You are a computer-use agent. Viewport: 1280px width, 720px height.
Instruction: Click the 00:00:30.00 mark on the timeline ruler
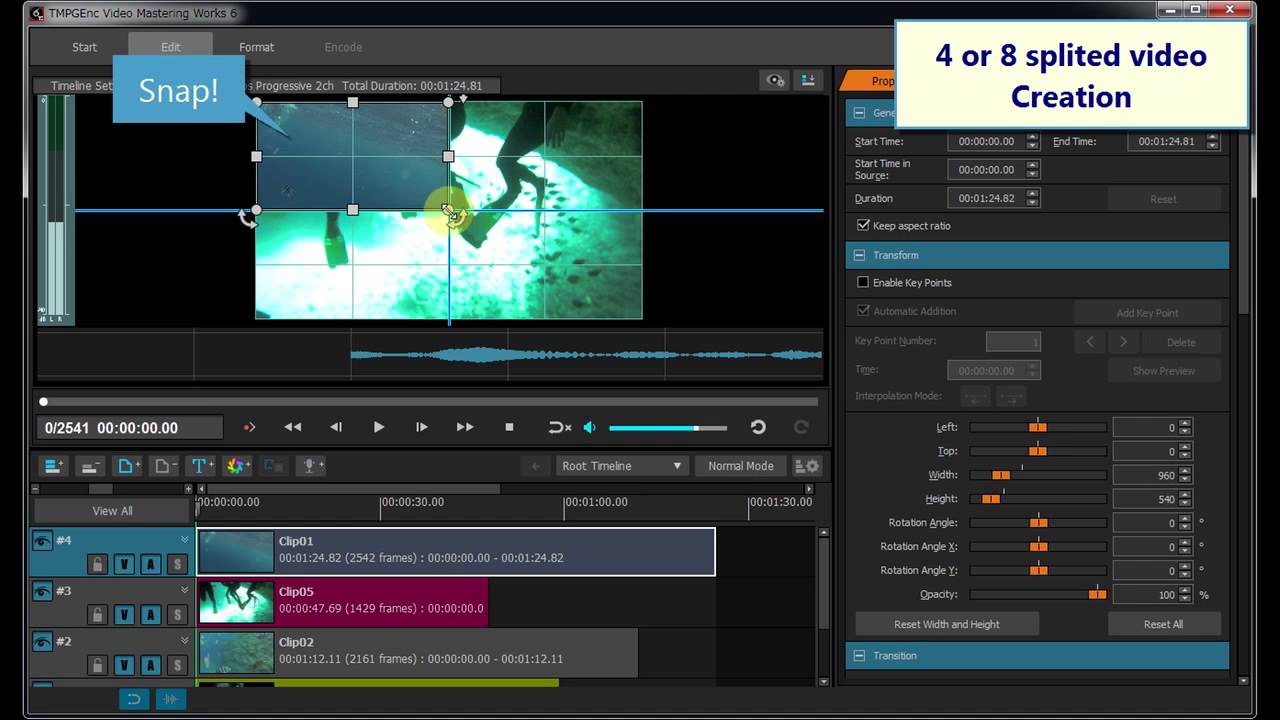(412, 502)
